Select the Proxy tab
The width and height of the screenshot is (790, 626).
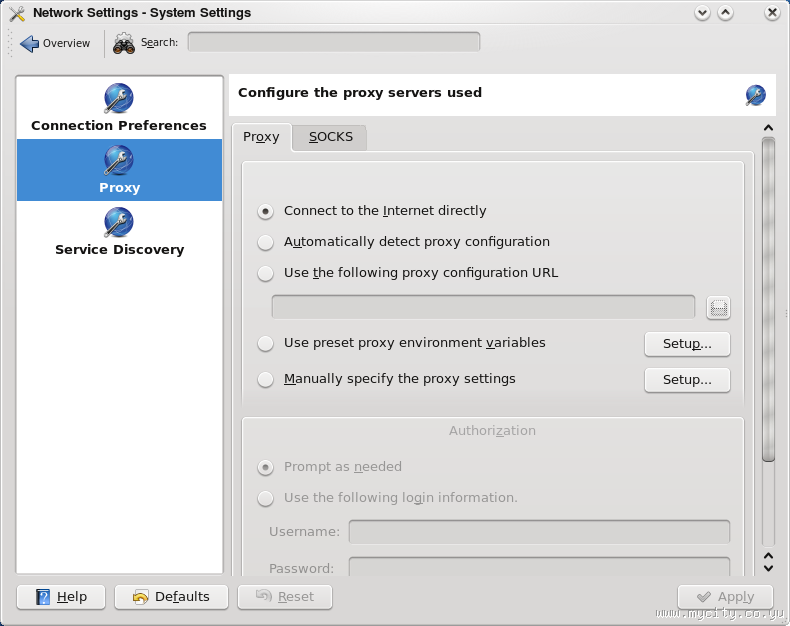point(261,137)
